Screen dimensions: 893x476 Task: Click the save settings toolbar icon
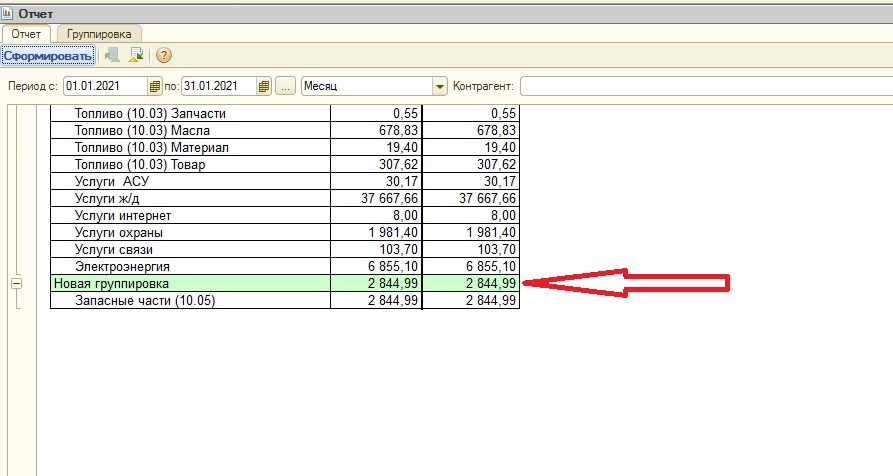(x=136, y=55)
